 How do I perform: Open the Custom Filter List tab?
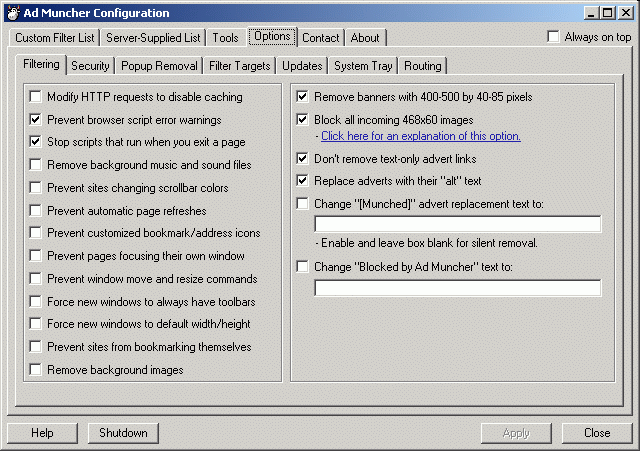pyautogui.click(x=54, y=38)
